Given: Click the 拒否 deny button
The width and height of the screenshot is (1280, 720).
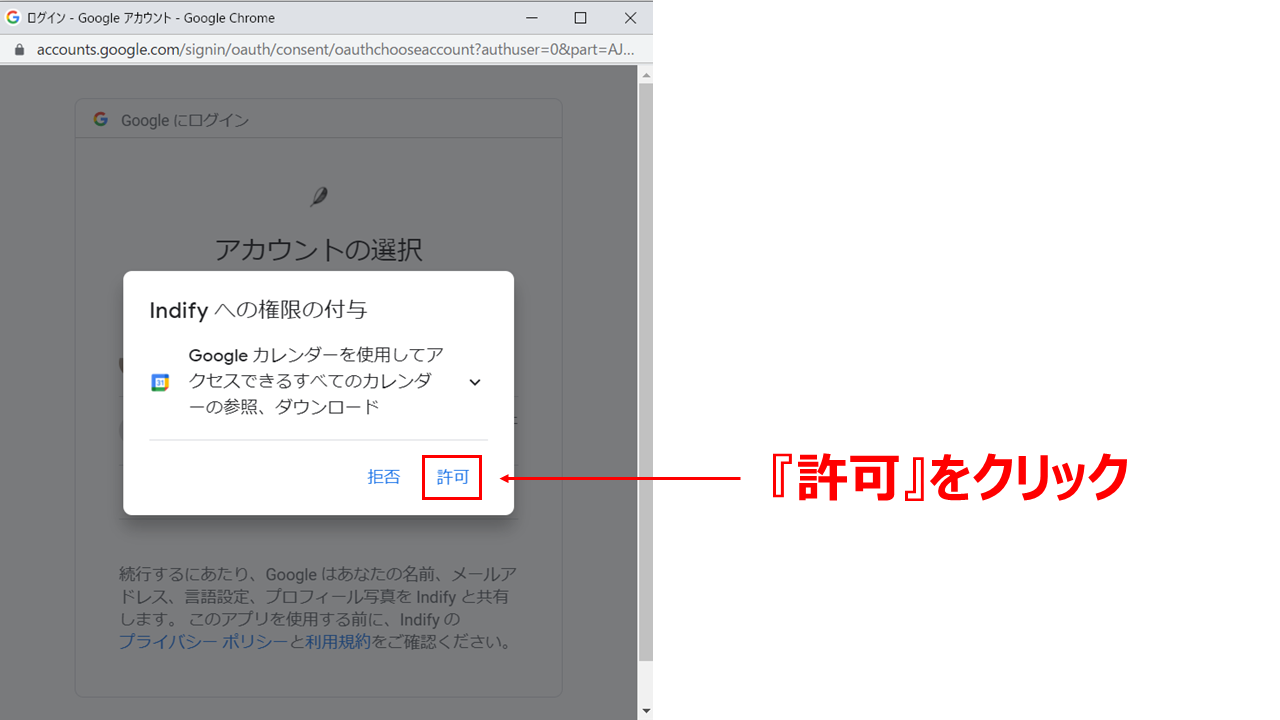Looking at the screenshot, I should coord(384,478).
